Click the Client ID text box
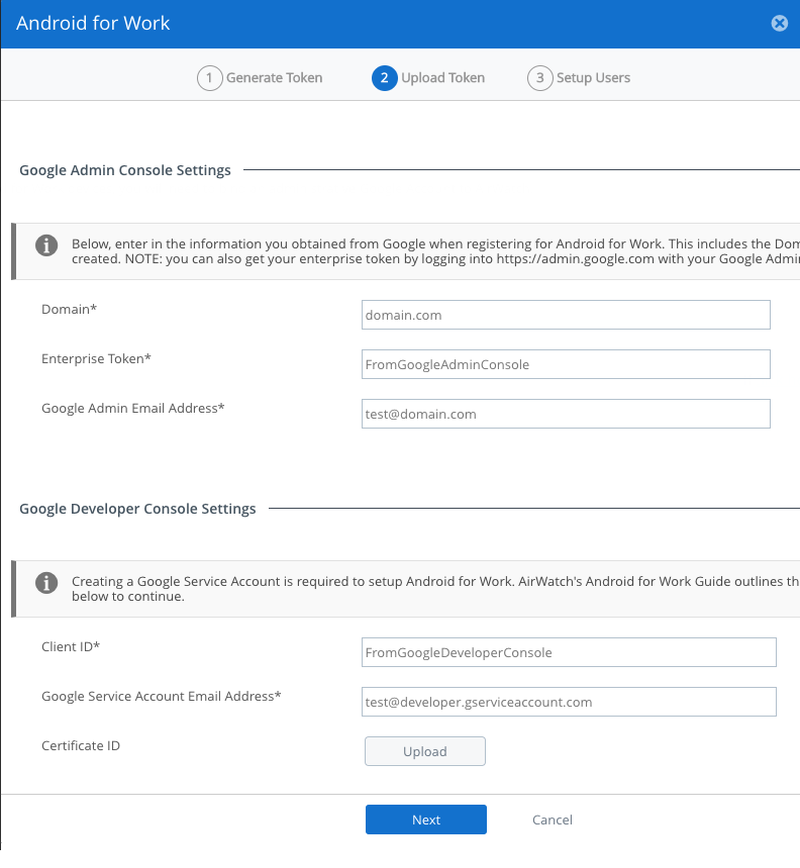The width and height of the screenshot is (800, 868). pyautogui.click(x=569, y=652)
